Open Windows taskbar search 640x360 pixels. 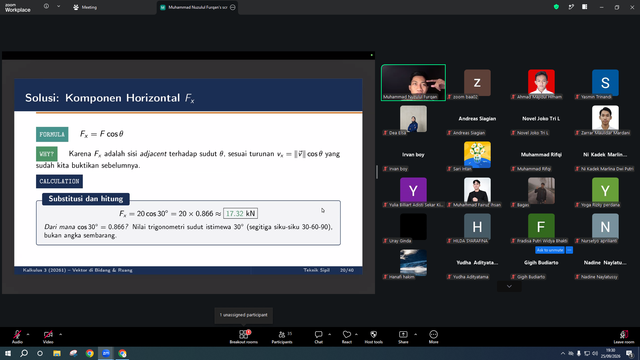(24, 353)
